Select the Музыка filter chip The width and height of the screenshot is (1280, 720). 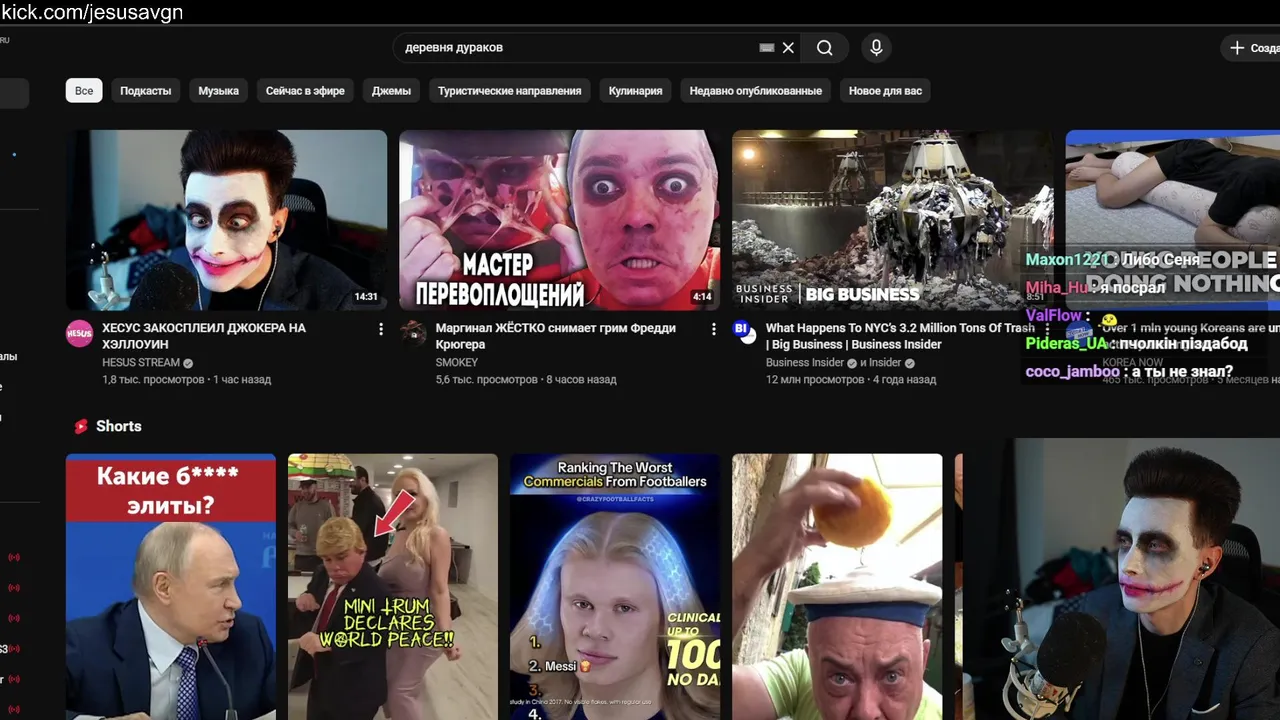coord(218,91)
